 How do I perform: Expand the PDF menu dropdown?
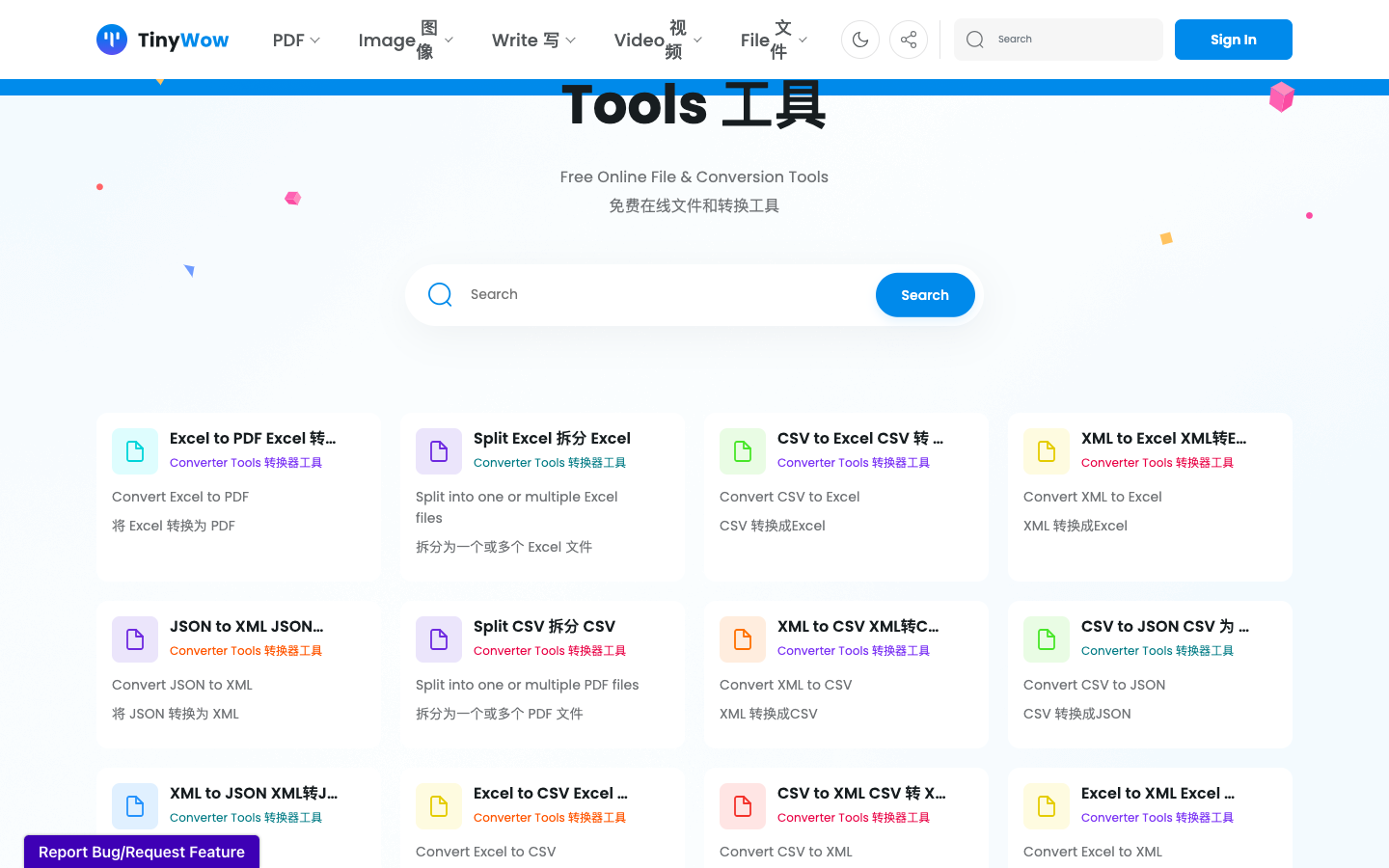click(296, 40)
